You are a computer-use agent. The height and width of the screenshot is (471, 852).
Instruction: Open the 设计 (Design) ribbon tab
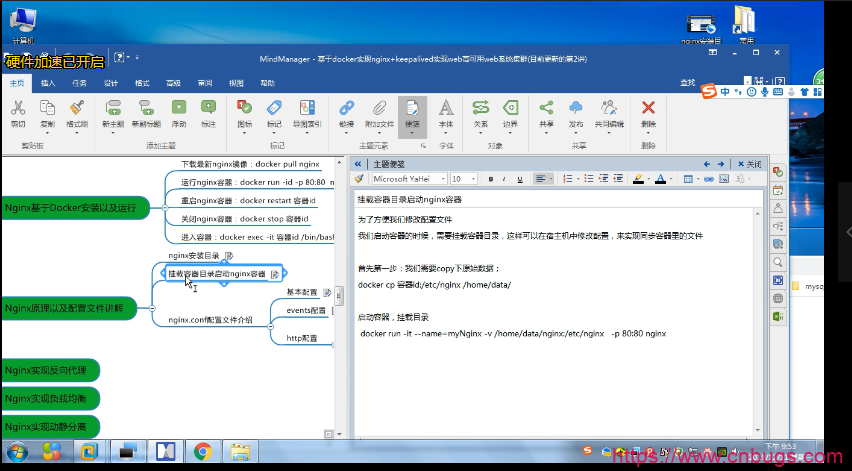(x=111, y=83)
